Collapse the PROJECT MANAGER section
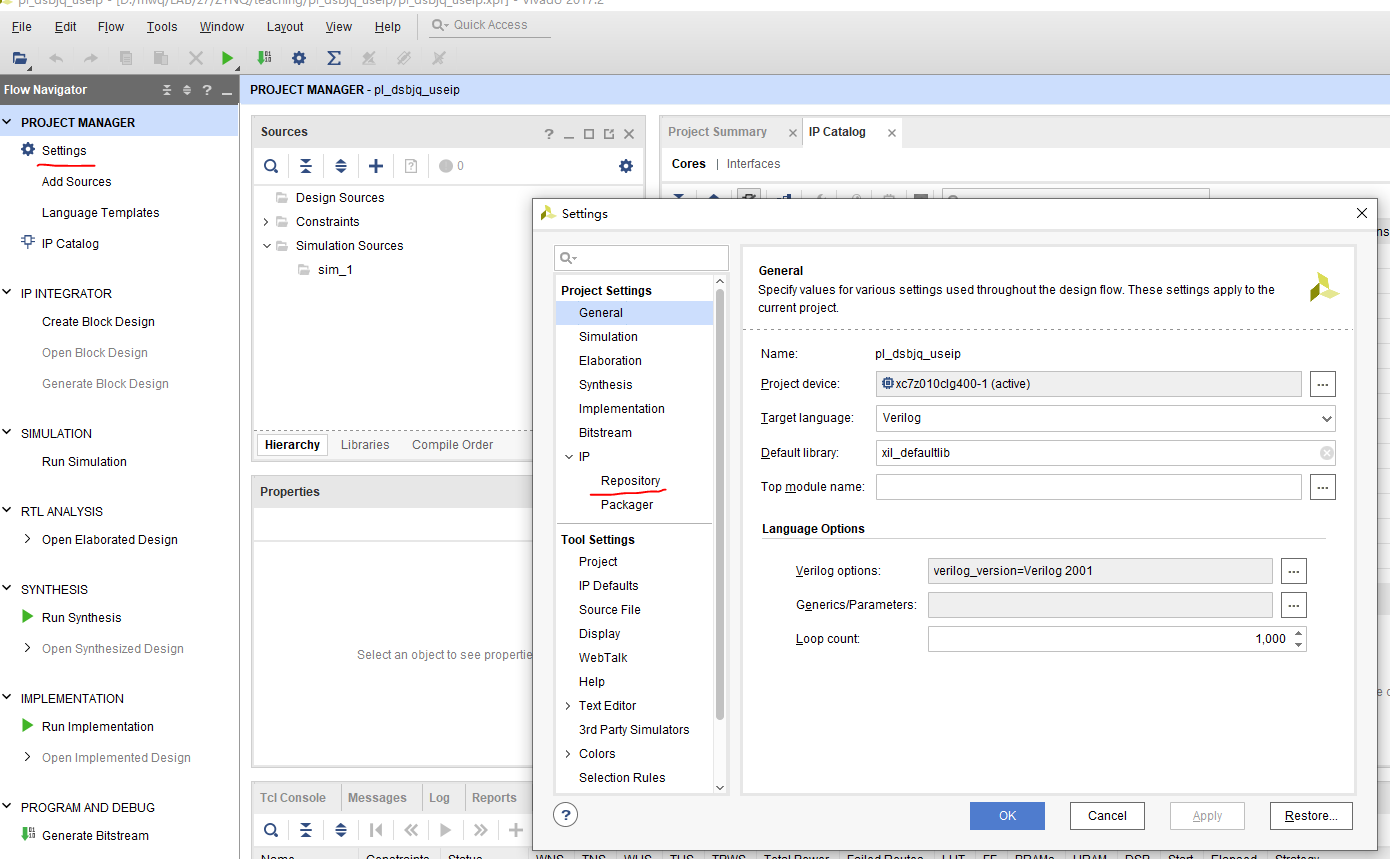 (9, 123)
